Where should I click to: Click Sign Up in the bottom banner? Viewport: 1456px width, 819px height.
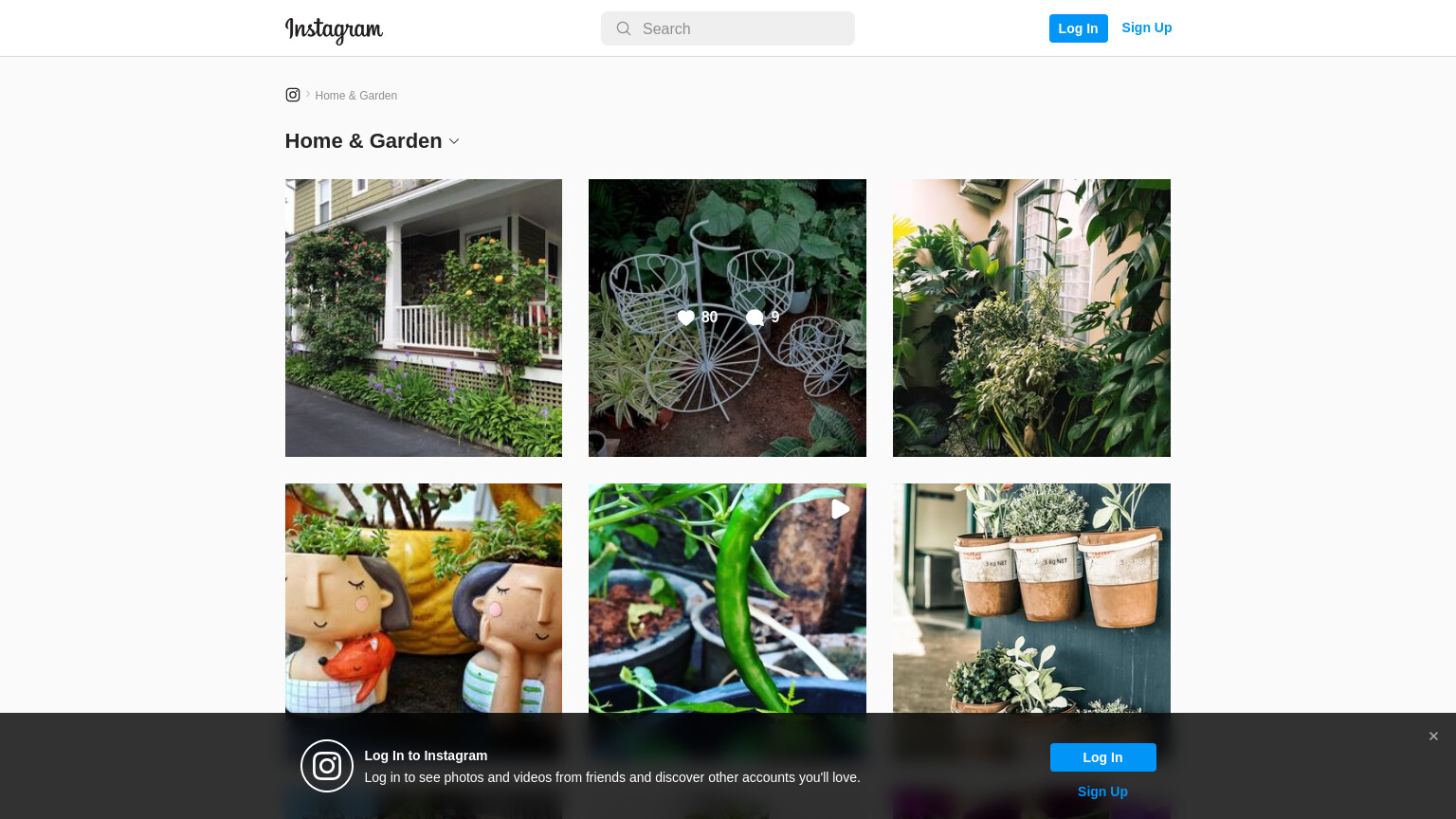[x=1102, y=792]
